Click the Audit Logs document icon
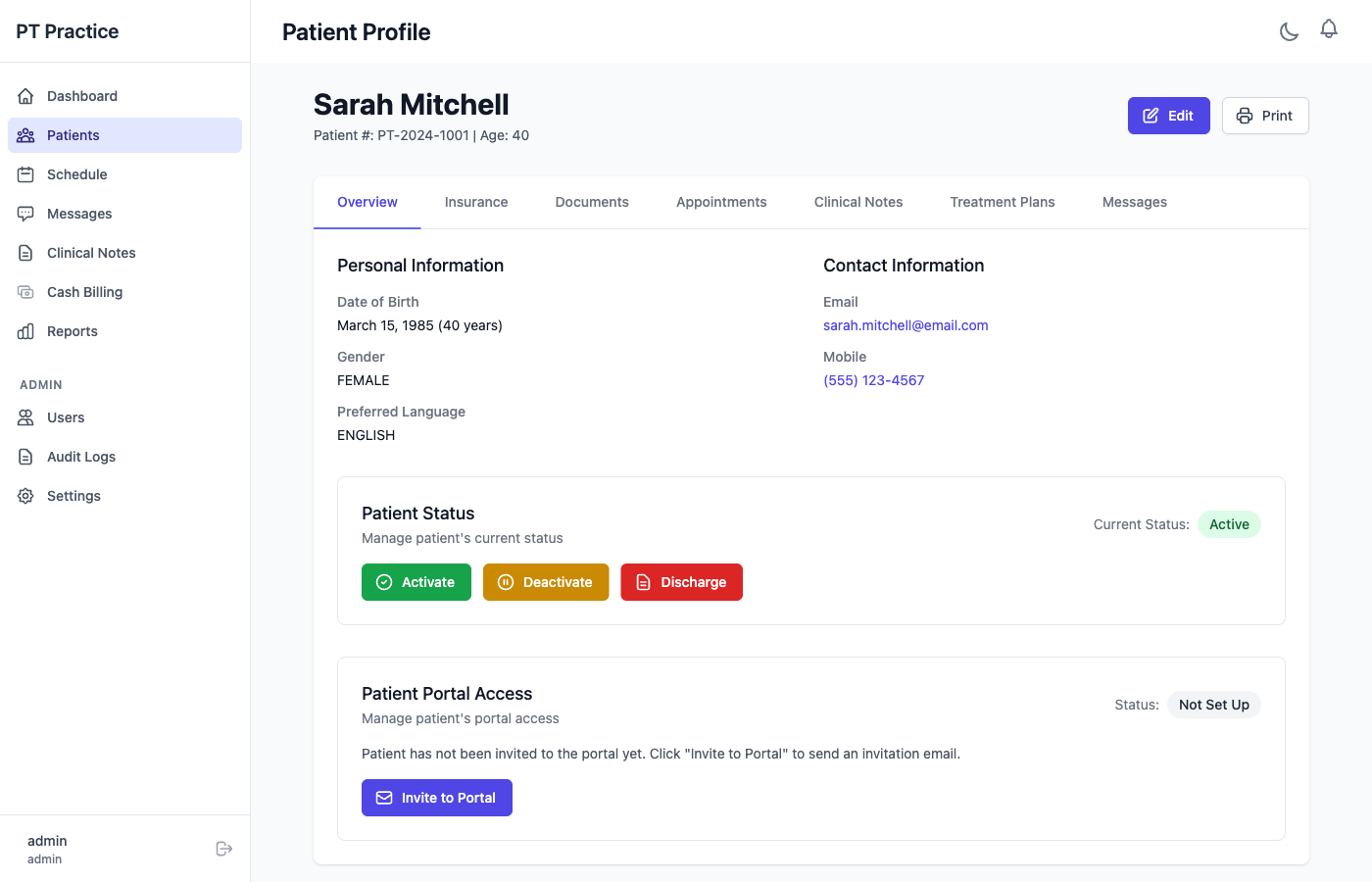This screenshot has width=1372, height=882. [x=26, y=457]
